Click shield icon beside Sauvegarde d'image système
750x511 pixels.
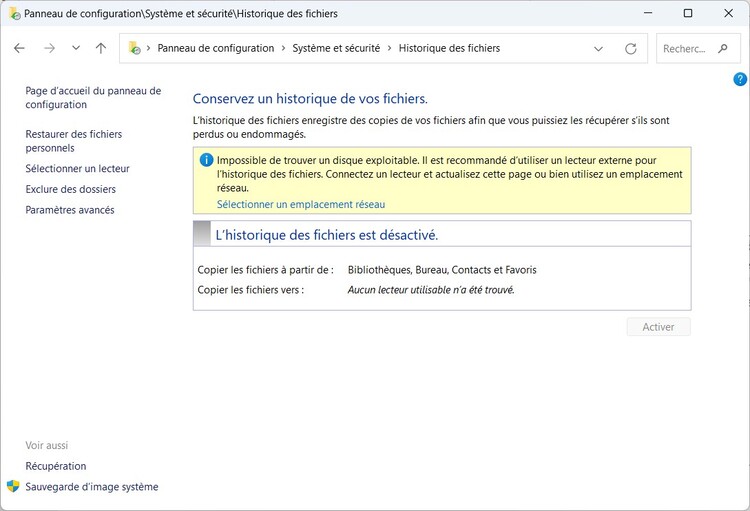pyautogui.click(x=13, y=486)
